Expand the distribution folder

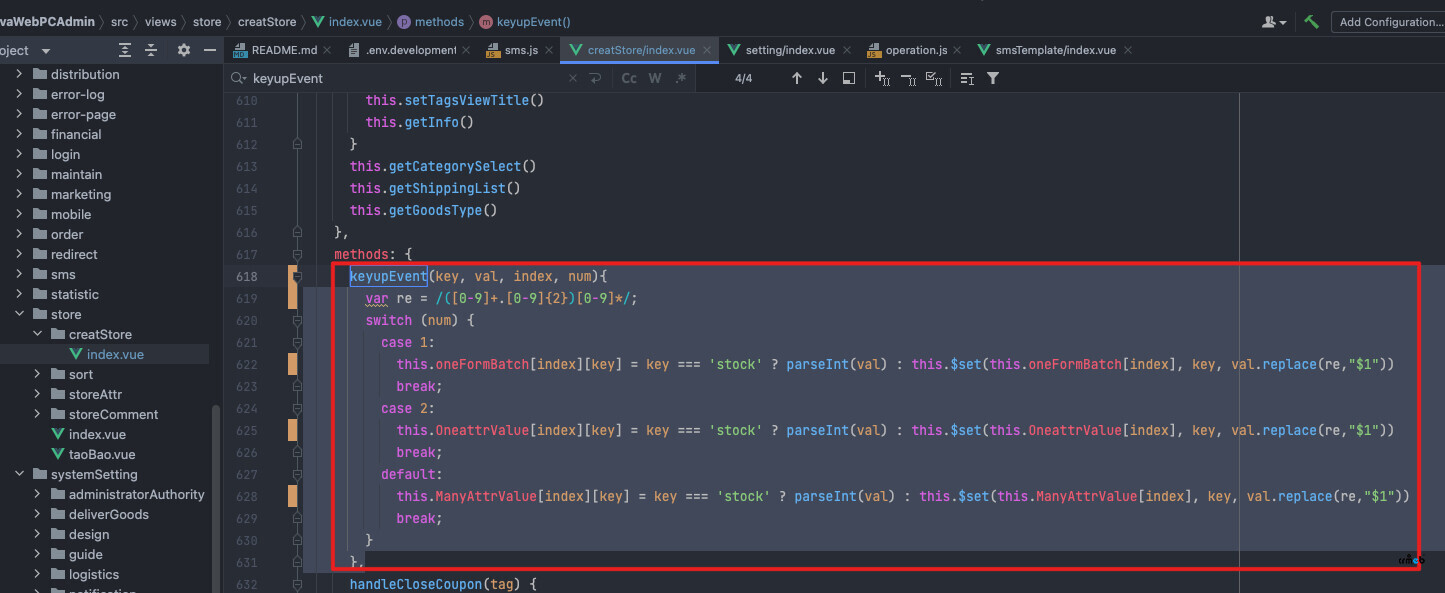(x=19, y=74)
